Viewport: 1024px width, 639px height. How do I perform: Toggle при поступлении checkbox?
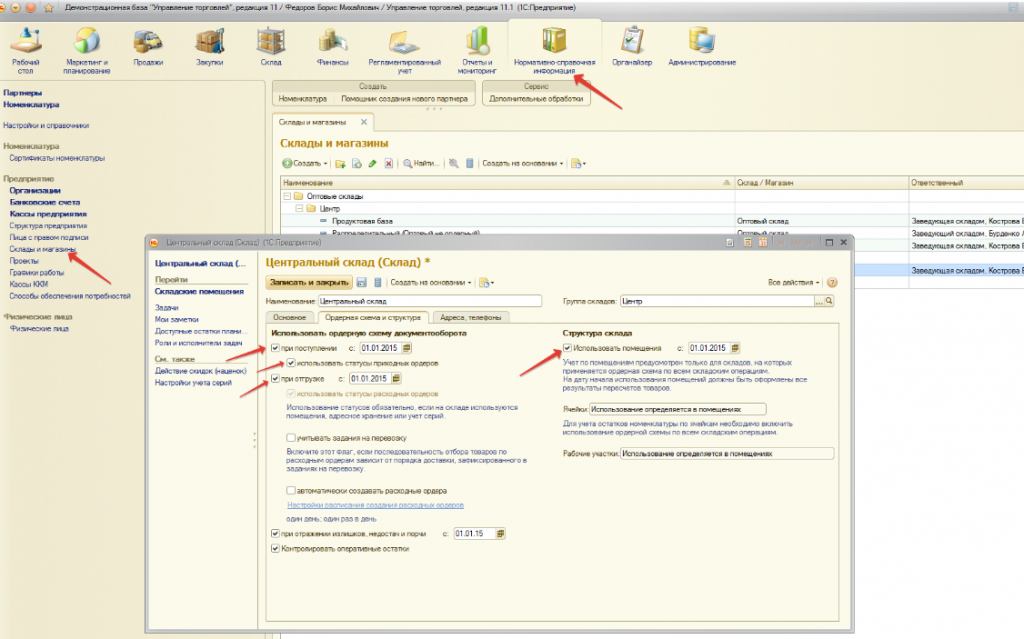coord(276,348)
